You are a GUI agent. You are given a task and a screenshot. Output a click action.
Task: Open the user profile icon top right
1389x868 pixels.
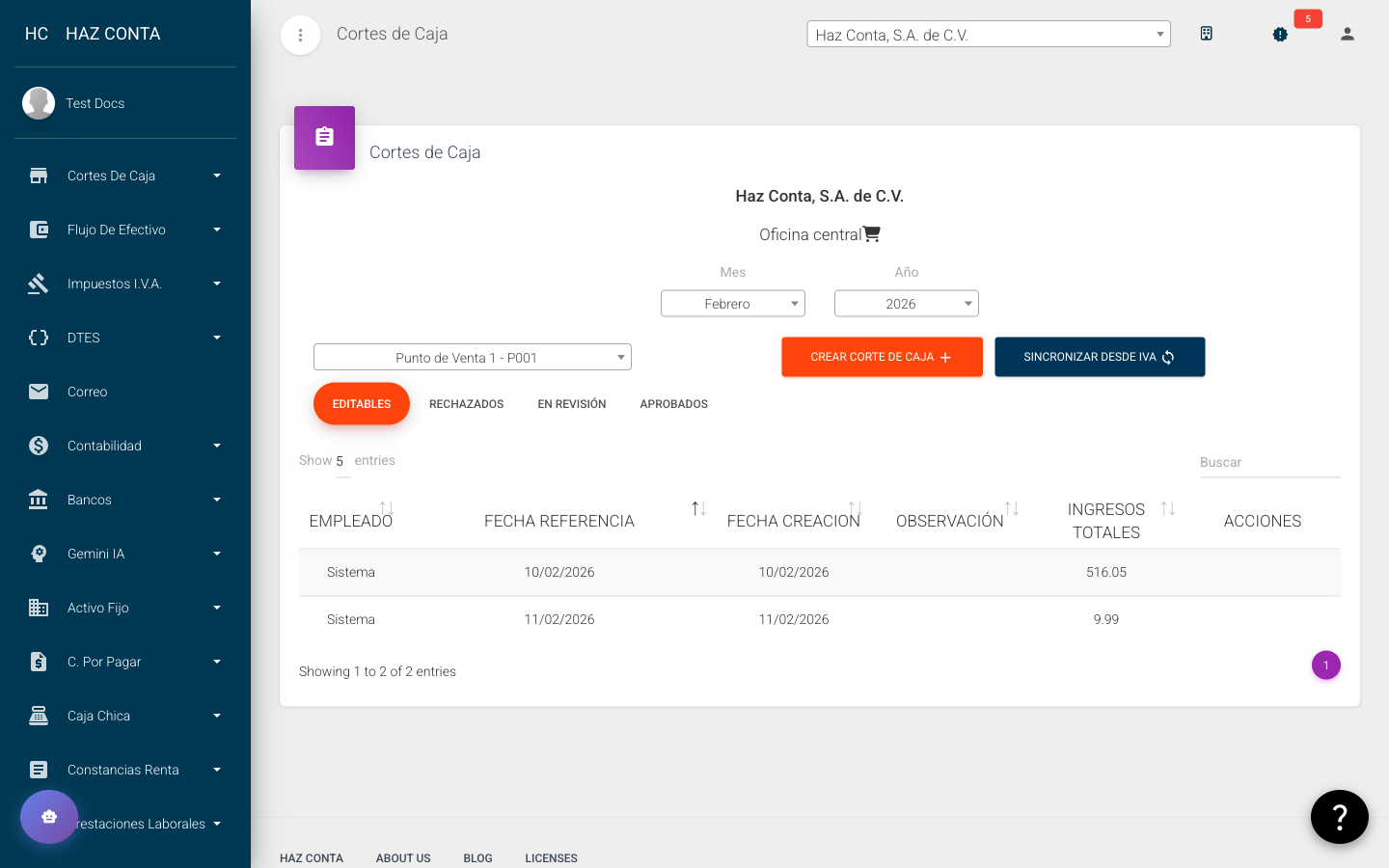tap(1348, 33)
